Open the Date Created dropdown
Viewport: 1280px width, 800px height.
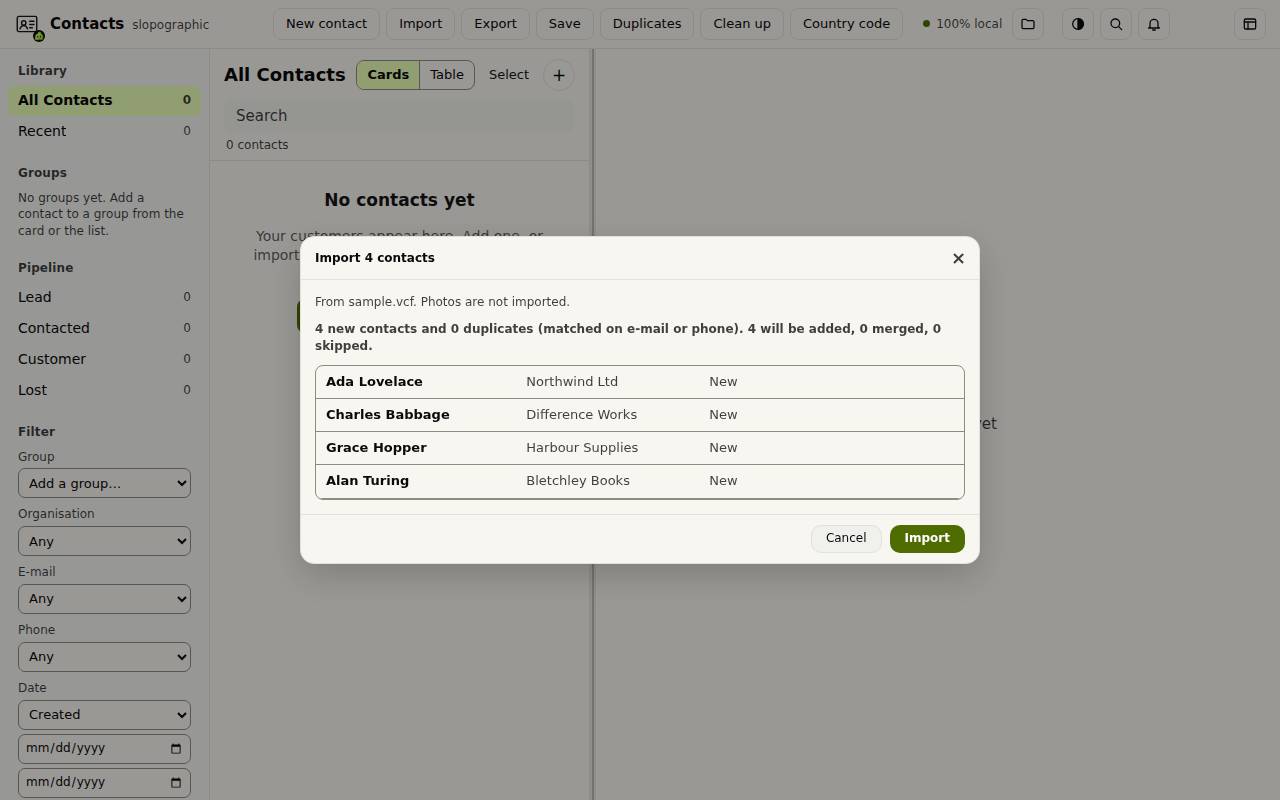coord(104,715)
